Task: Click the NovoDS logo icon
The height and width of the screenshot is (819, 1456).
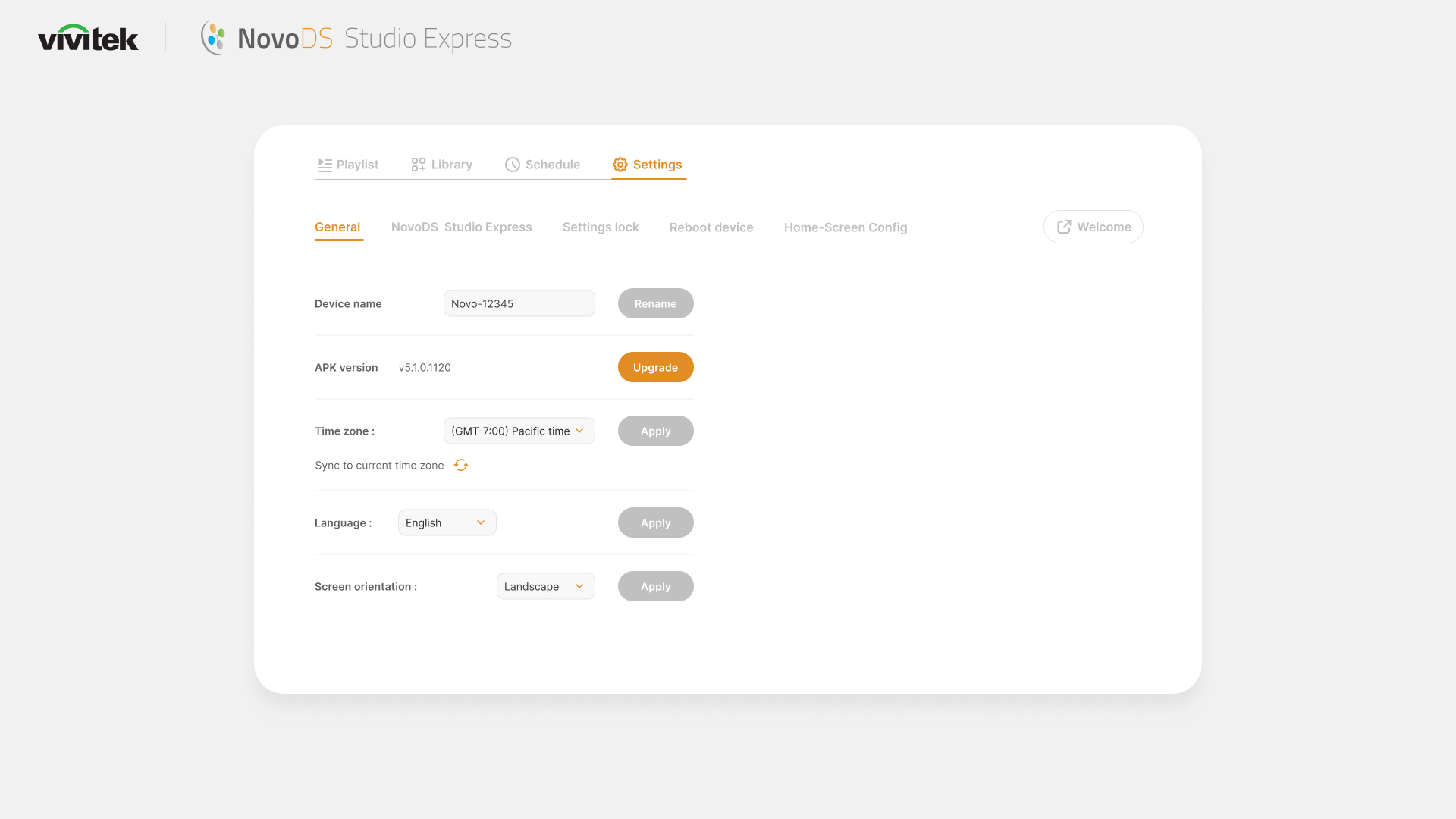Action: (x=214, y=38)
